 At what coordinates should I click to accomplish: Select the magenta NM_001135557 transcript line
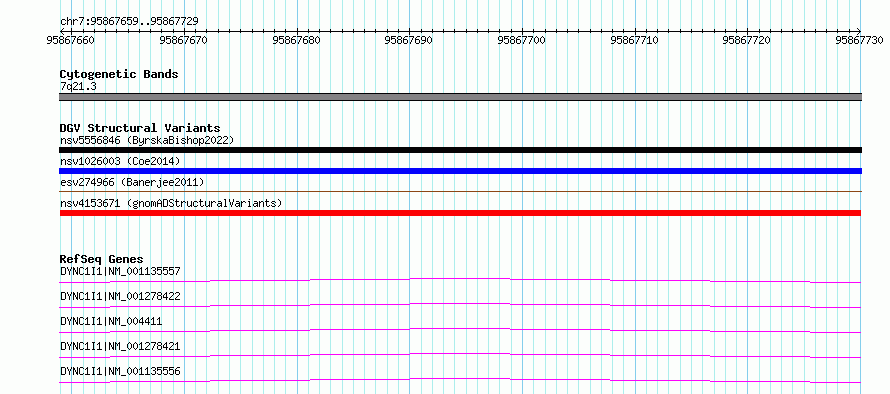tap(460, 280)
